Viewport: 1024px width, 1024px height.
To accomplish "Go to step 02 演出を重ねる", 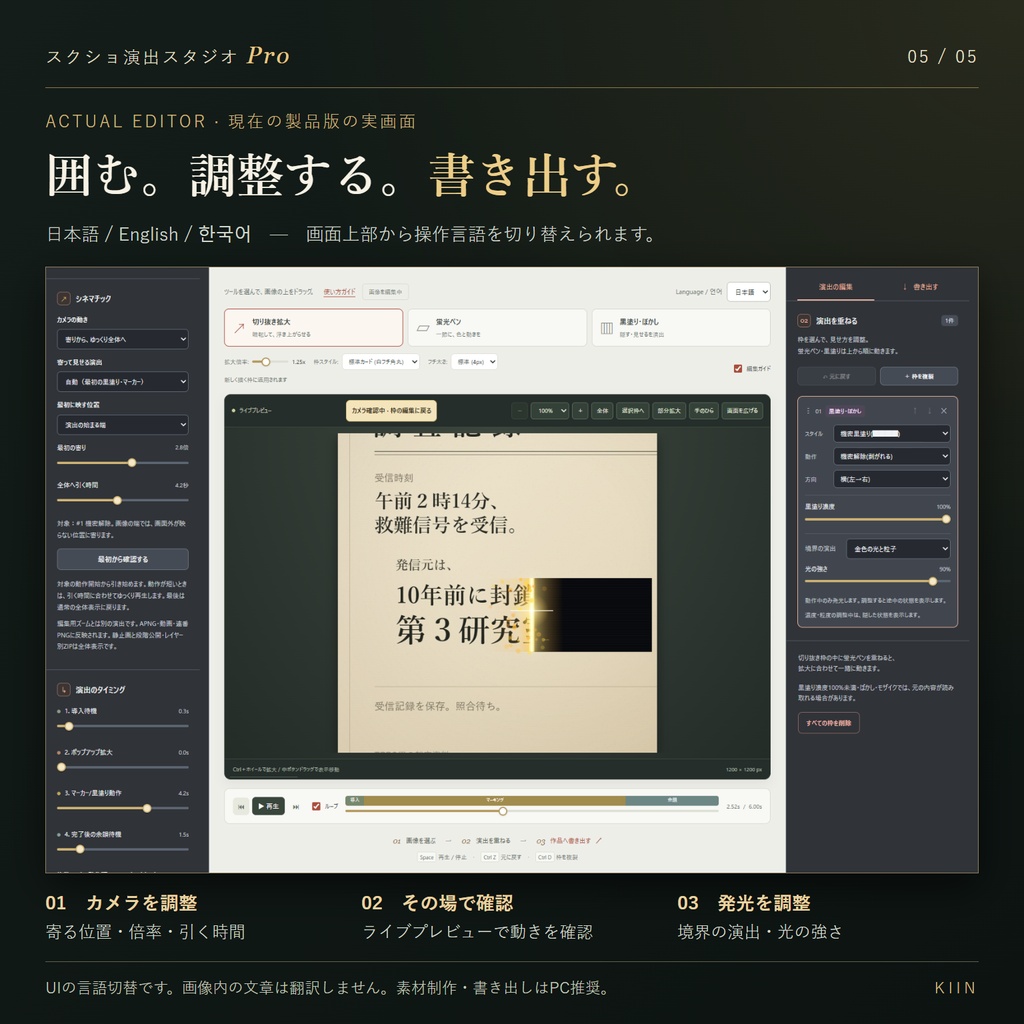I will click(486, 840).
